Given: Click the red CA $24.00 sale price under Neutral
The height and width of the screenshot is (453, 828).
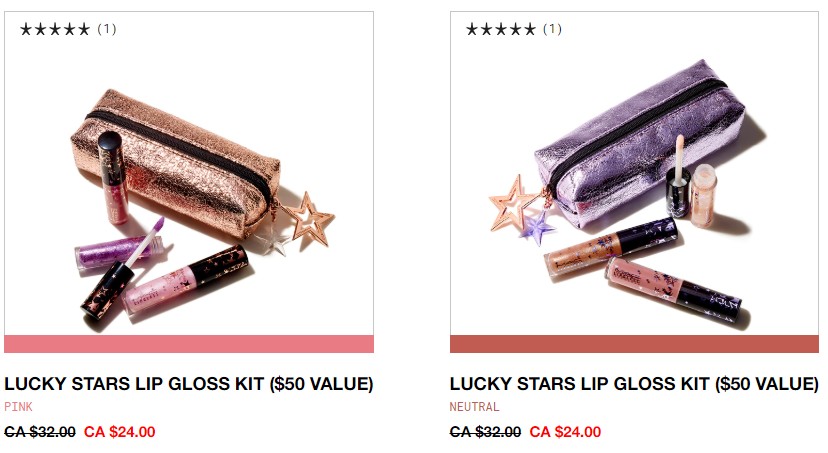Looking at the screenshot, I should pyautogui.click(x=565, y=432).
